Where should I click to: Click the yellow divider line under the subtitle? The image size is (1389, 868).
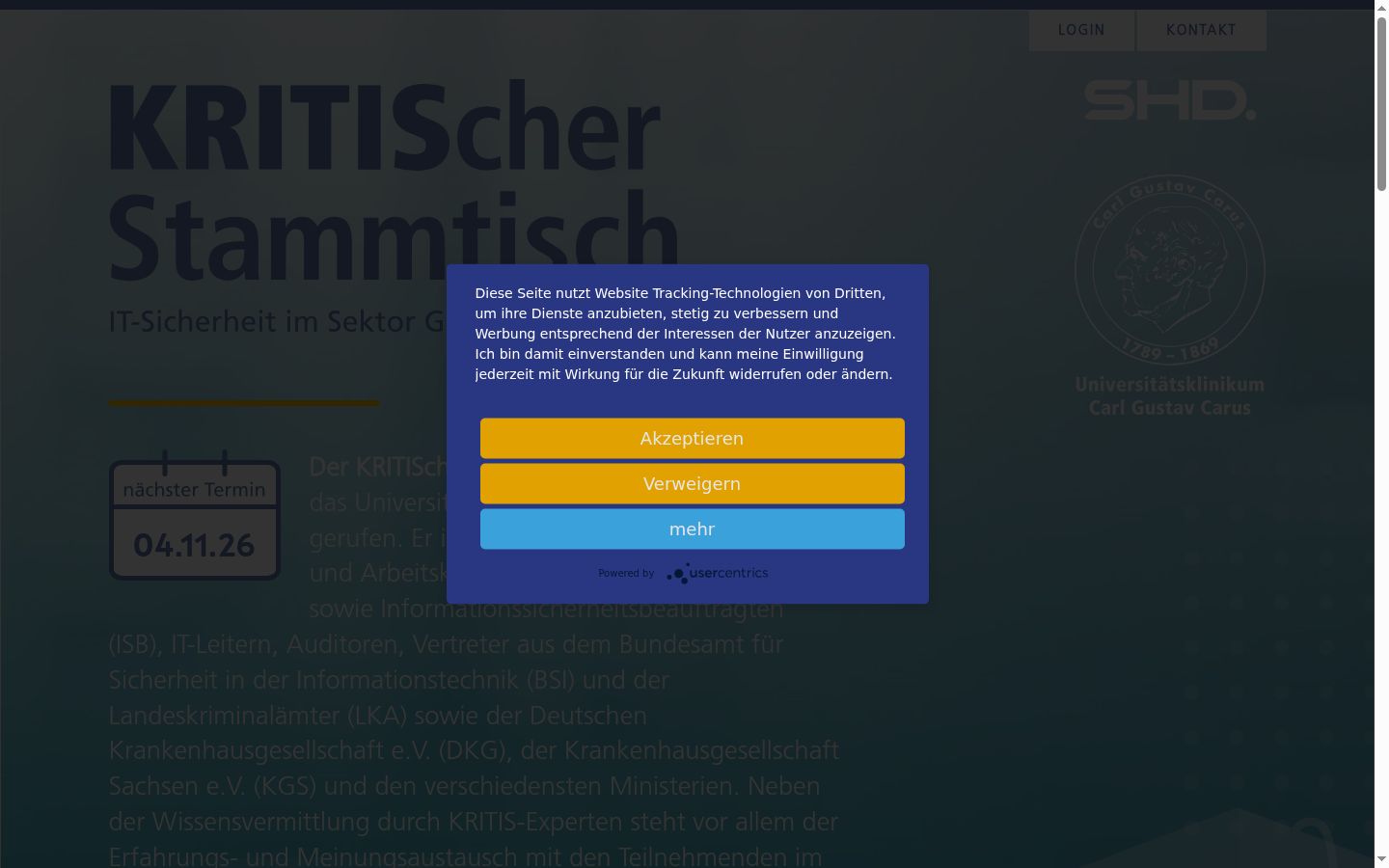click(x=244, y=403)
